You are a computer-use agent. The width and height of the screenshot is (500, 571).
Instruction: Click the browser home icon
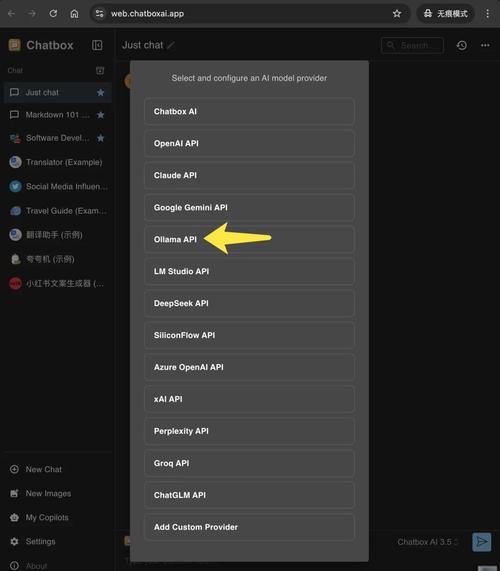click(74, 14)
